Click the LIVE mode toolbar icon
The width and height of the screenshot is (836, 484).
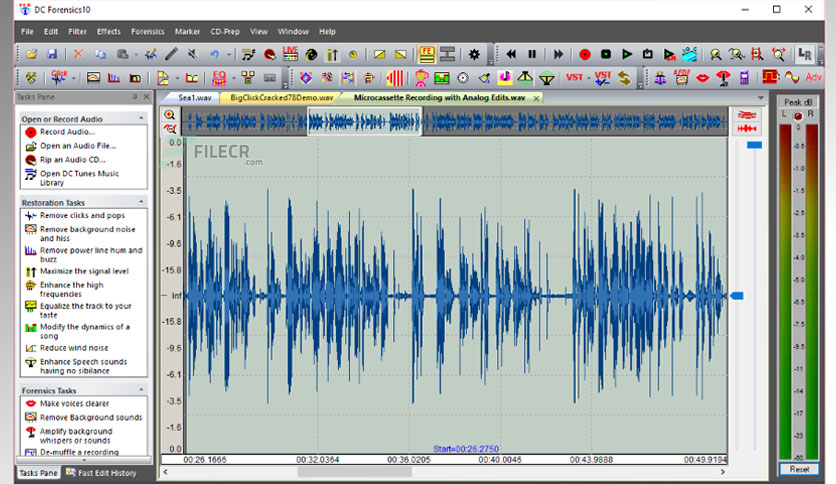tap(290, 54)
